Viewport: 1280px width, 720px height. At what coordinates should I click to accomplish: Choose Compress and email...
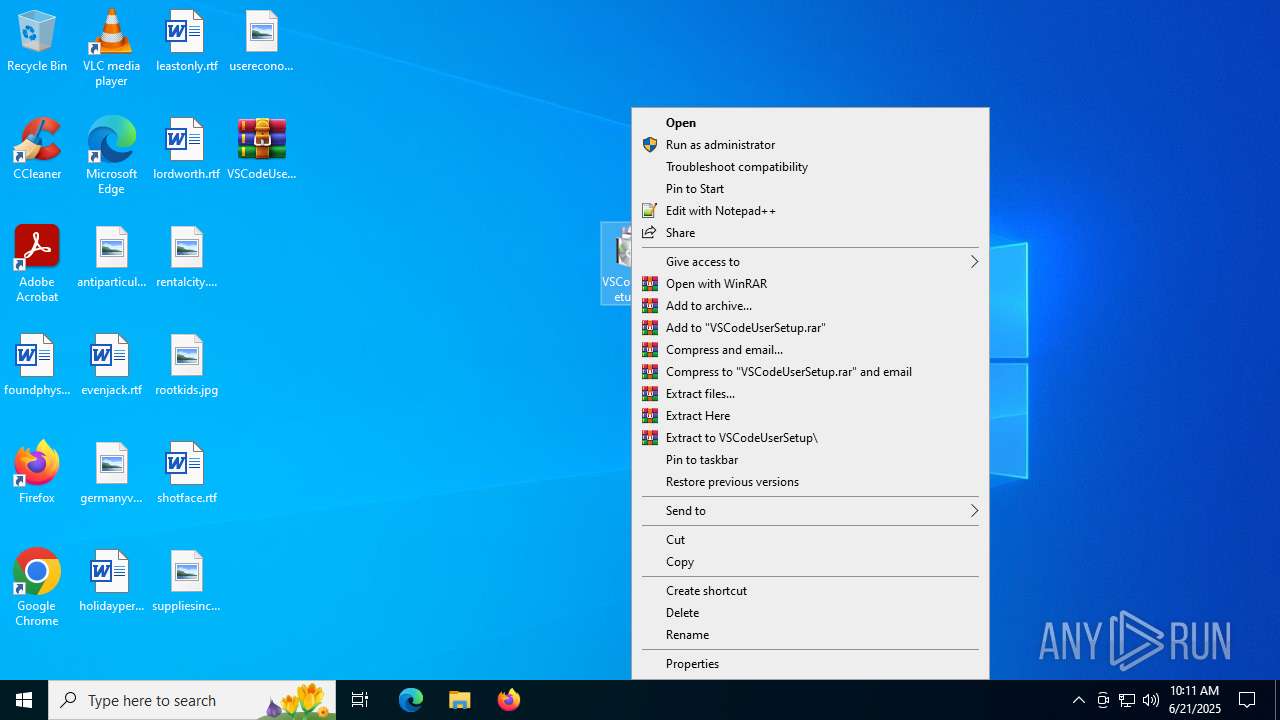[810, 350]
